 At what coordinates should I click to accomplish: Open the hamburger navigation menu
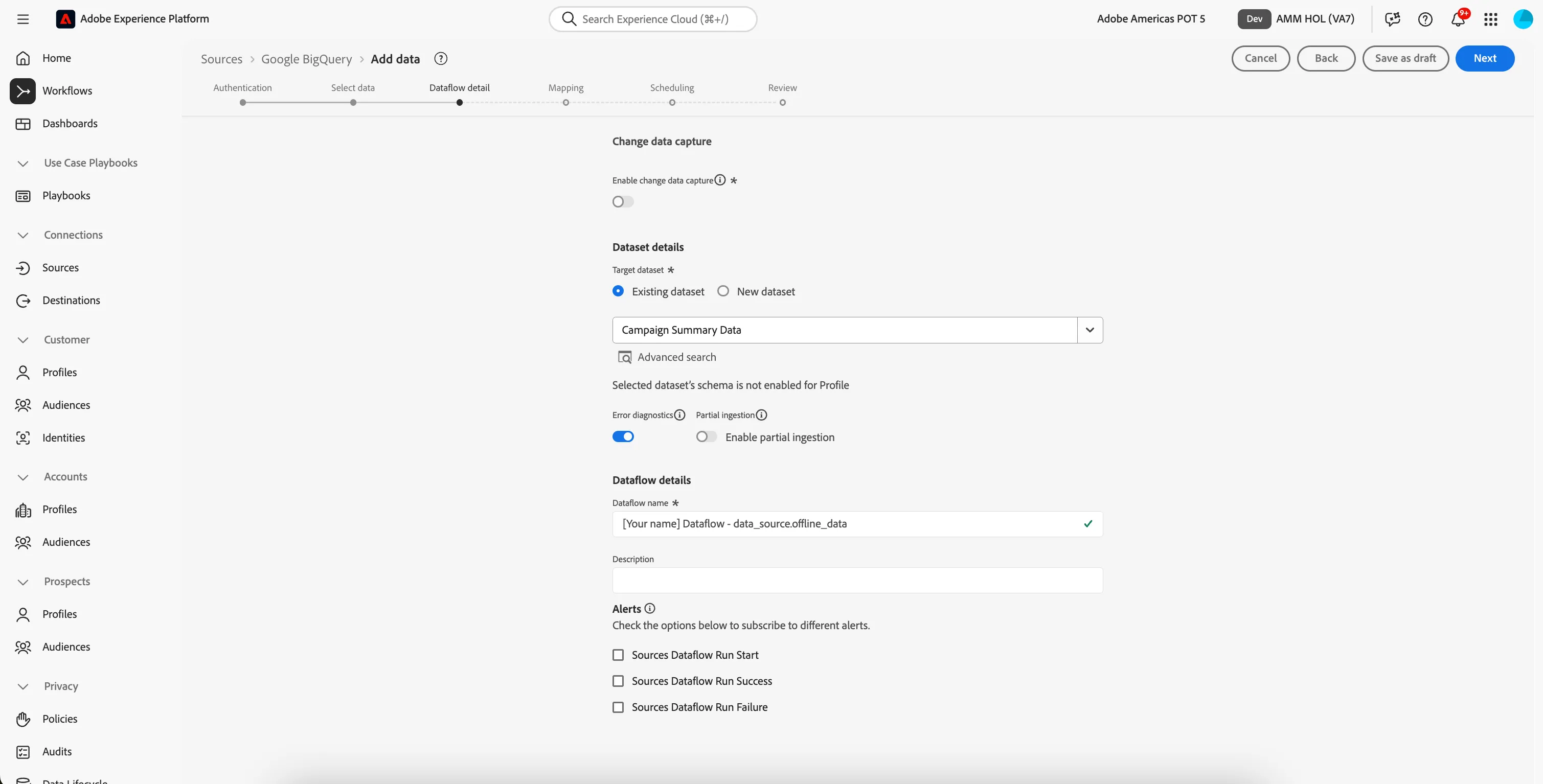[x=23, y=19]
